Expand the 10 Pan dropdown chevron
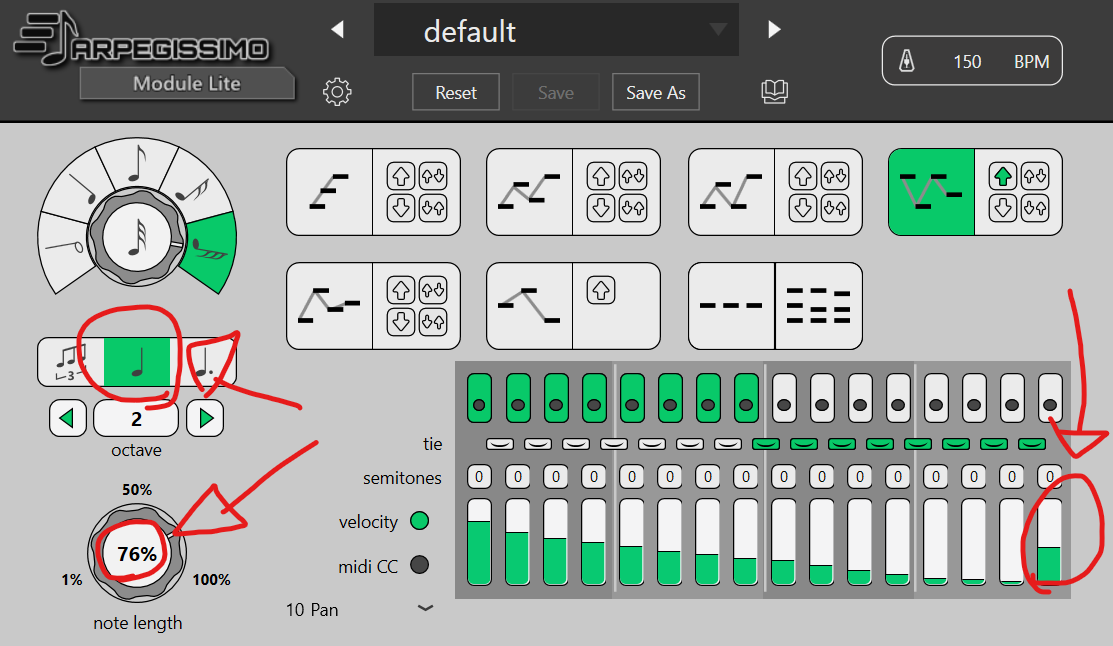1113x646 pixels. coord(425,608)
